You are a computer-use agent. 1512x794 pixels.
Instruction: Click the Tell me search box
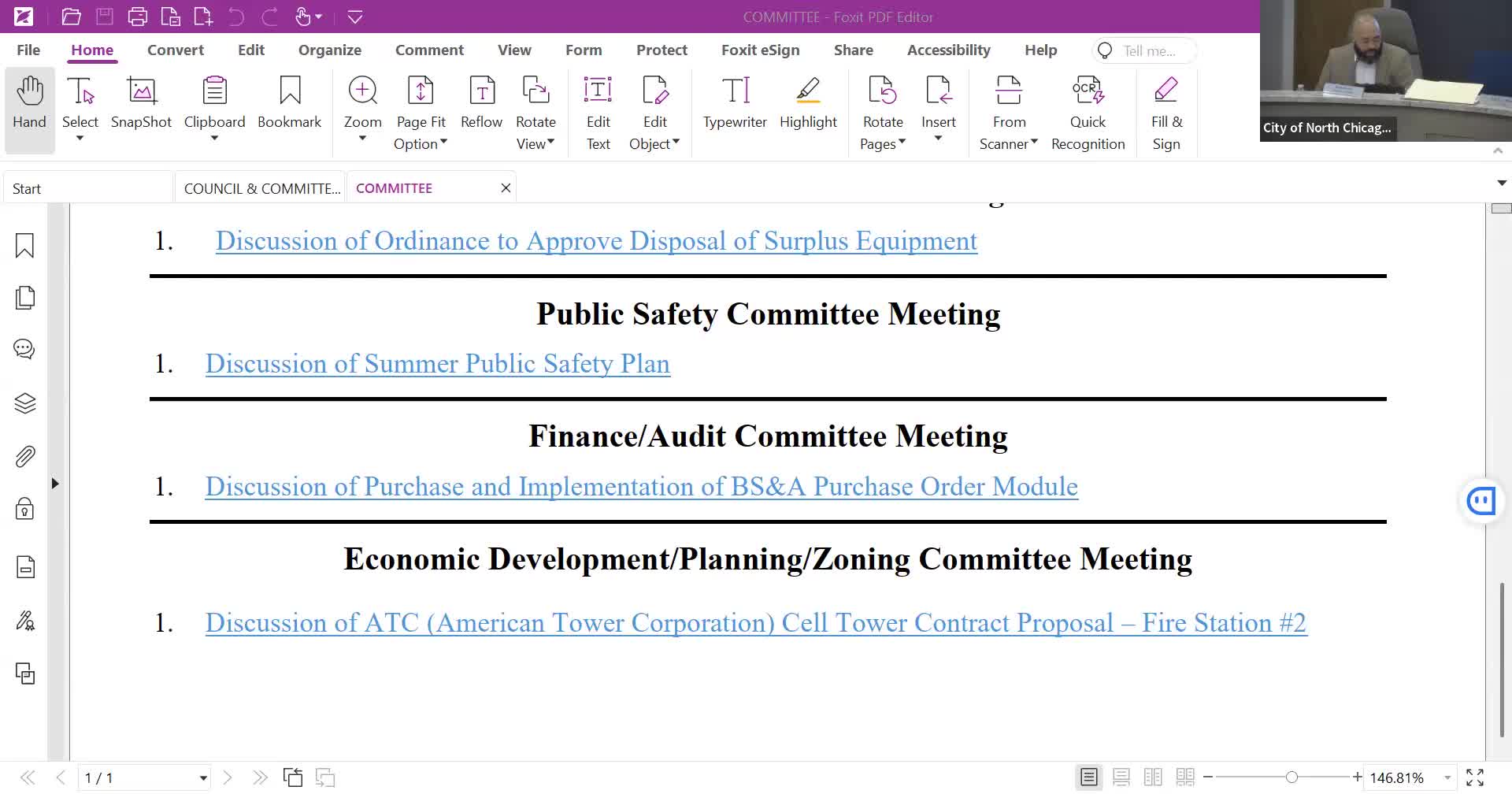[x=1145, y=50]
